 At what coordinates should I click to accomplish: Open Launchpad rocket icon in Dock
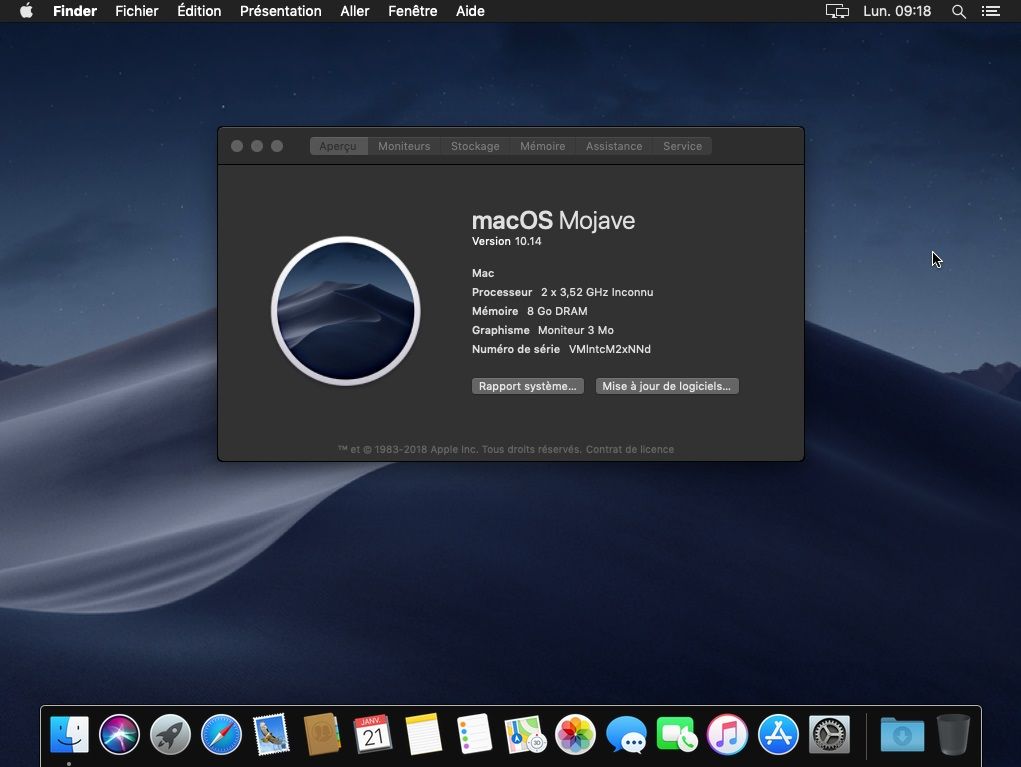tap(170, 734)
